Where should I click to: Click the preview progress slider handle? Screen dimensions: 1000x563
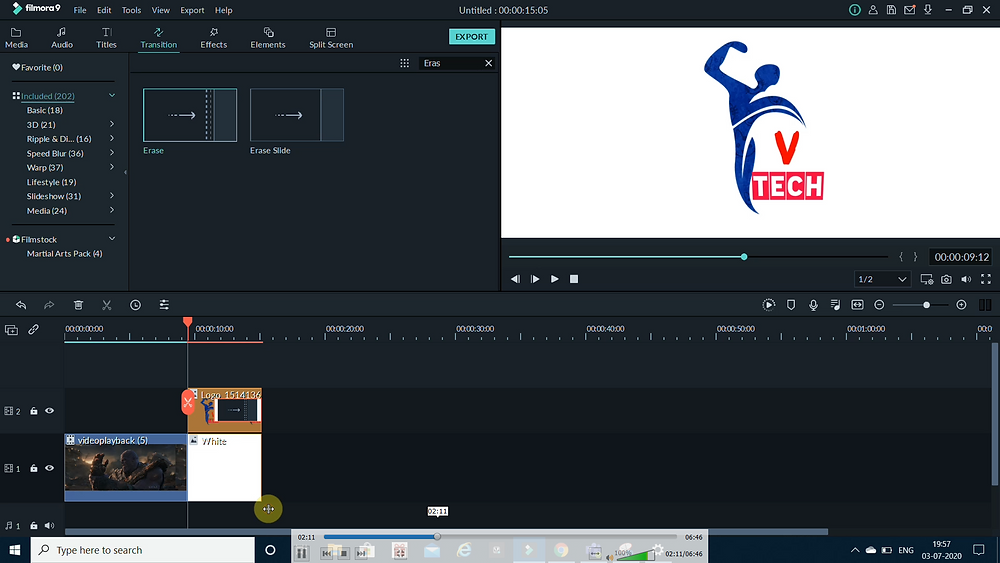click(744, 256)
